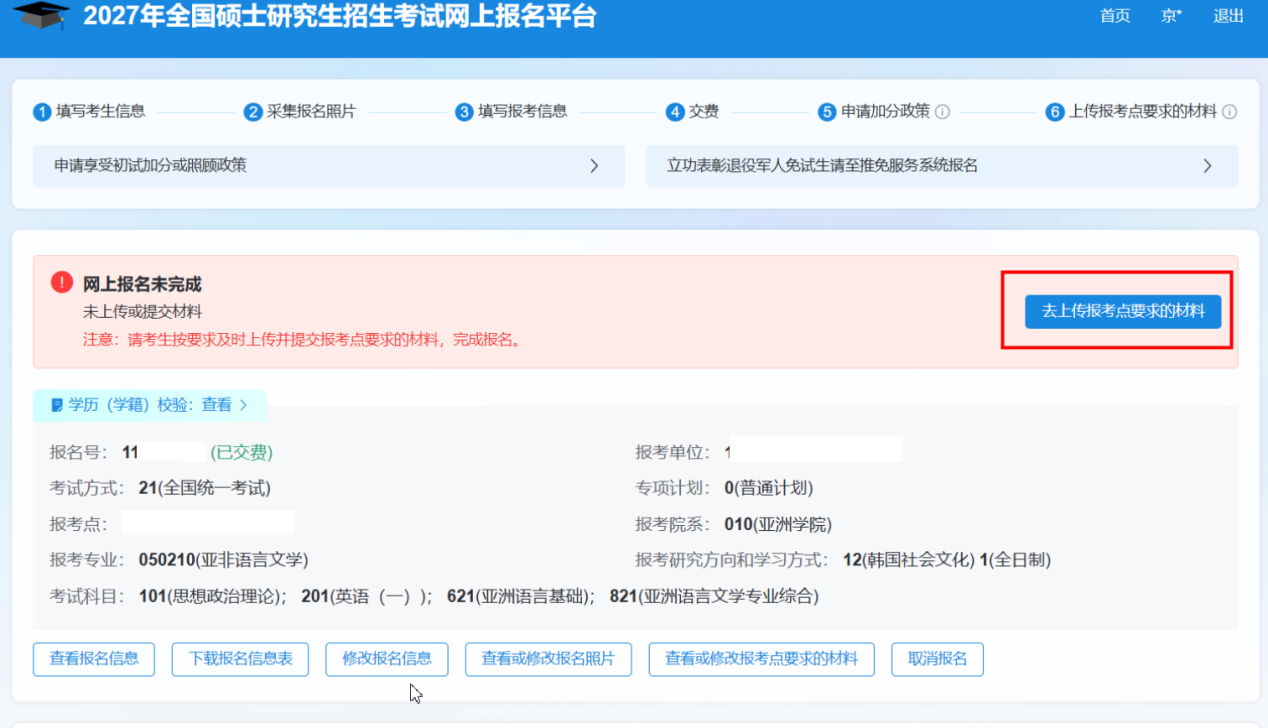Click 退出 to log out
The height and width of the screenshot is (728, 1268).
pyautogui.click(x=1228, y=16)
